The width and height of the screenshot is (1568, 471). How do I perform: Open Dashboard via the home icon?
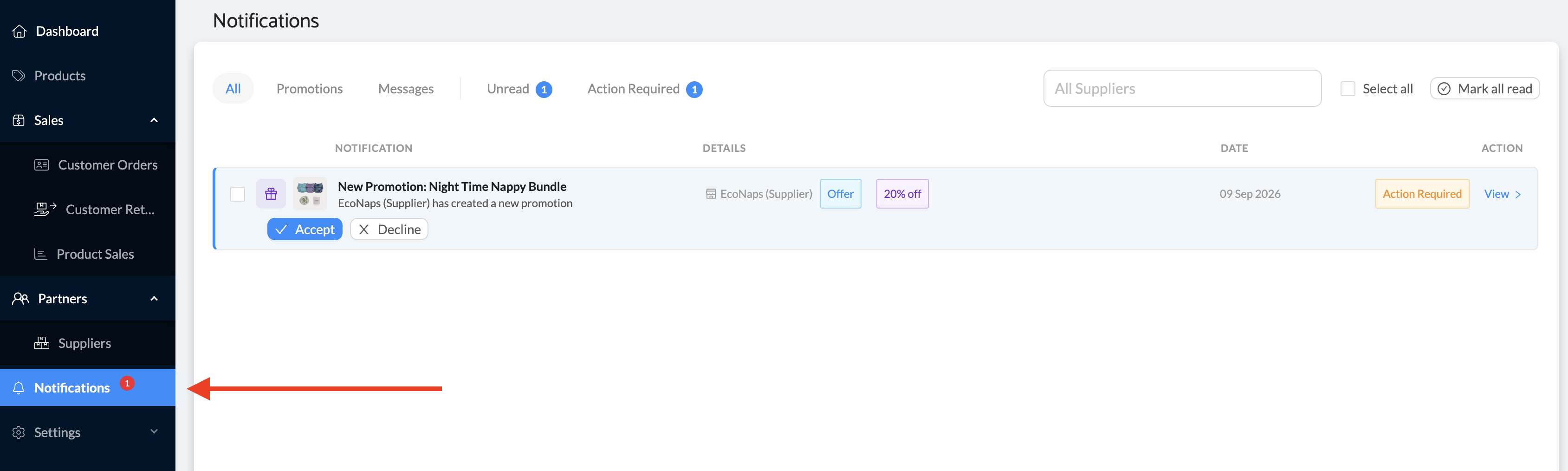(x=19, y=31)
